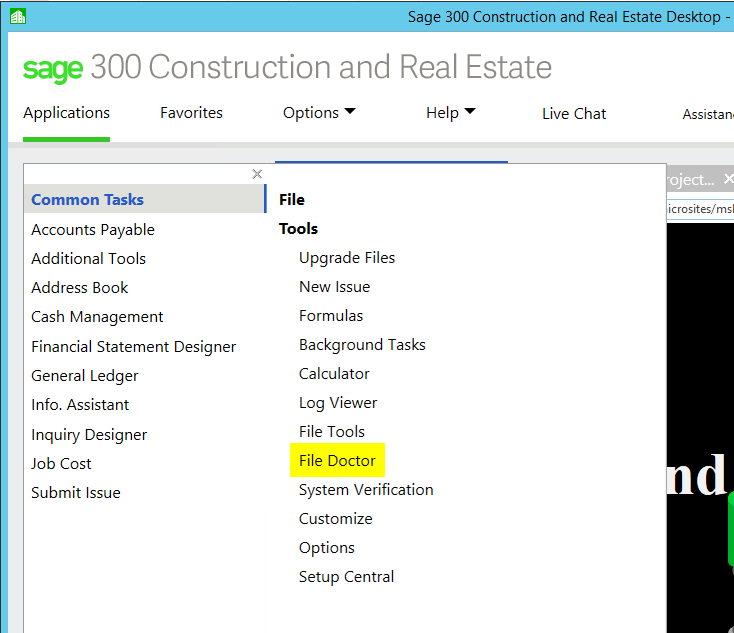Open Additional Tools category
Viewport: 734px width, 633px height.
(88, 258)
